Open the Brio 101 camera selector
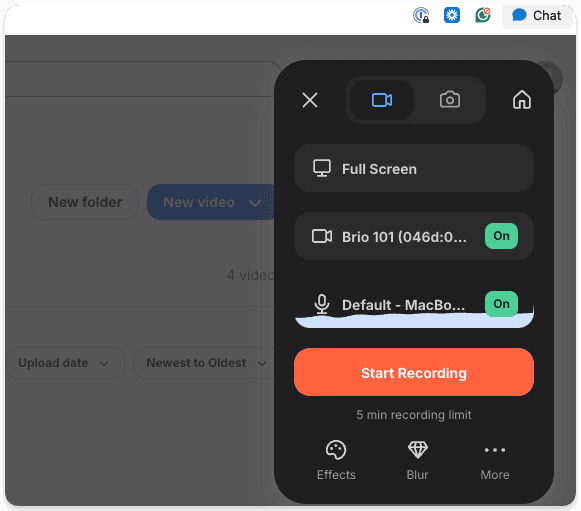581x511 pixels. coord(414,236)
